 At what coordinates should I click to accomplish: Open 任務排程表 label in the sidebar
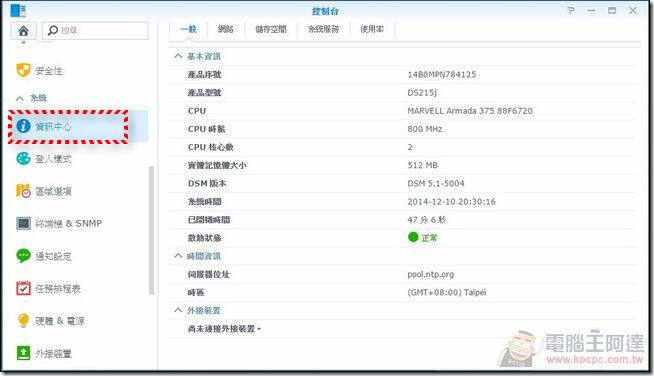coord(58,288)
